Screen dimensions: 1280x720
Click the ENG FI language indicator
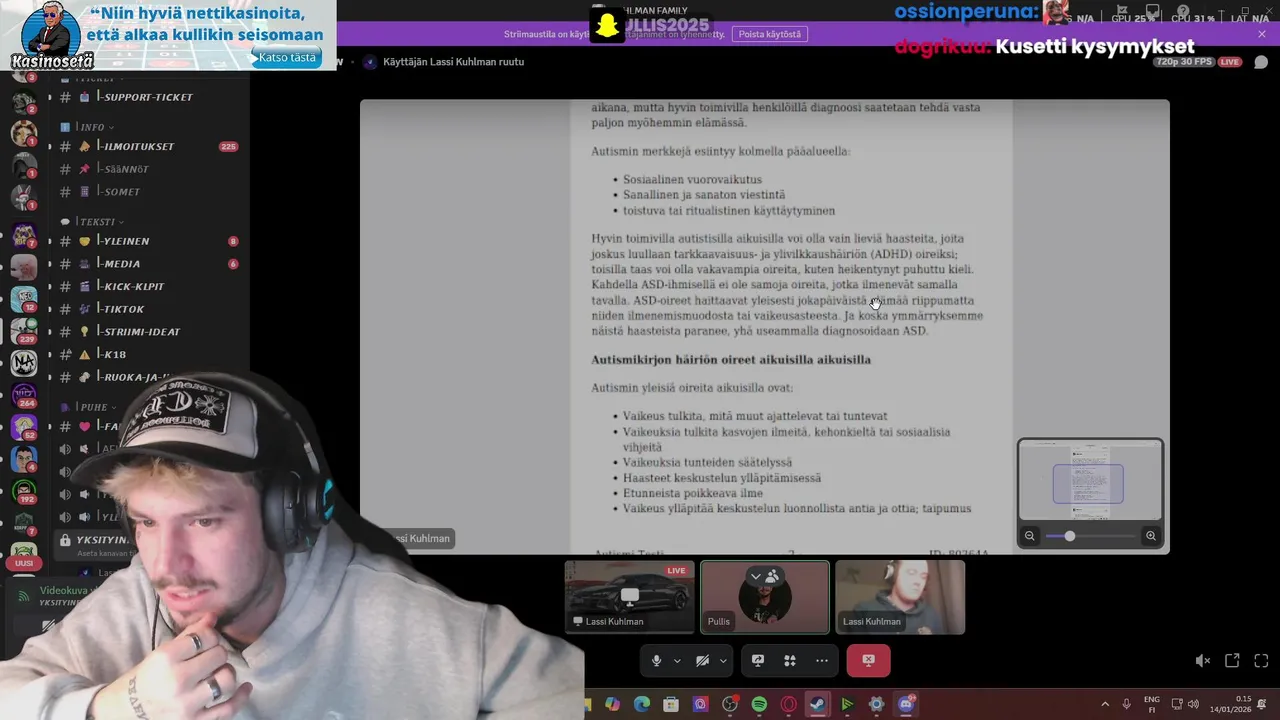1151,704
